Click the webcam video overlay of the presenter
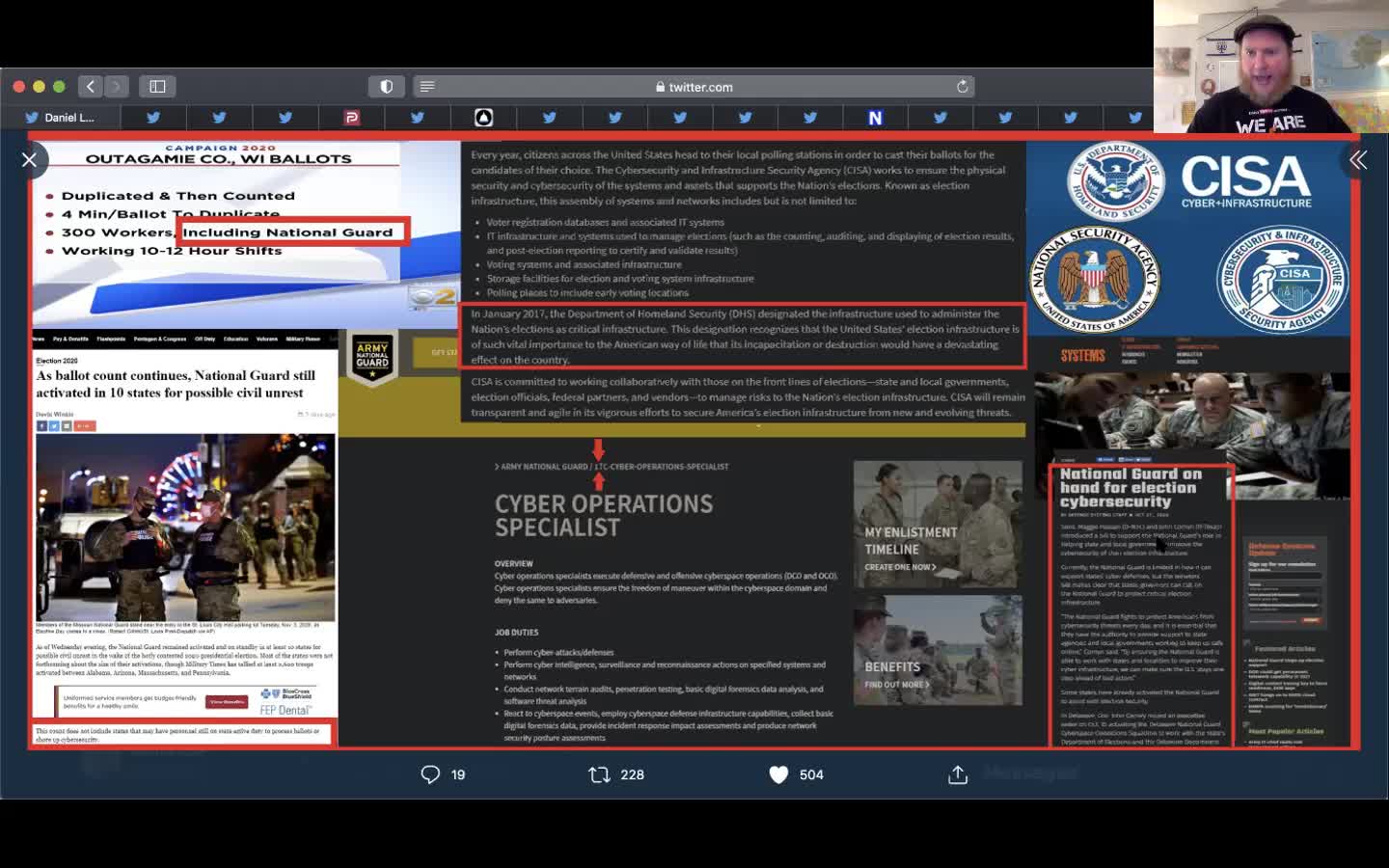Viewport: 1389px width, 868px height. point(1270,67)
